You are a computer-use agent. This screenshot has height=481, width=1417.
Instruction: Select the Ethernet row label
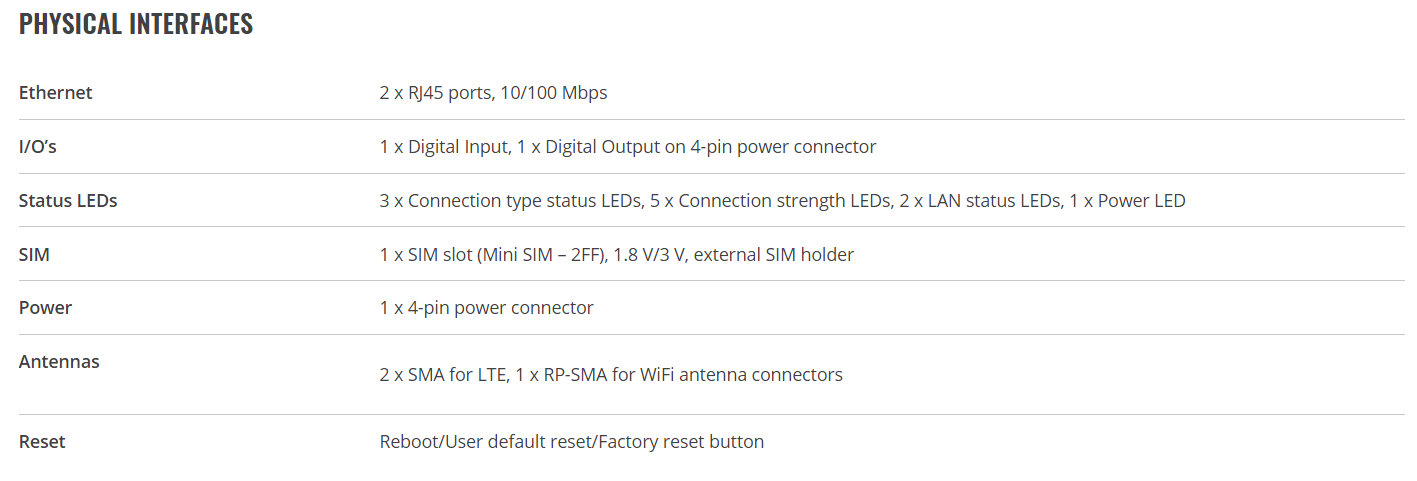click(56, 93)
